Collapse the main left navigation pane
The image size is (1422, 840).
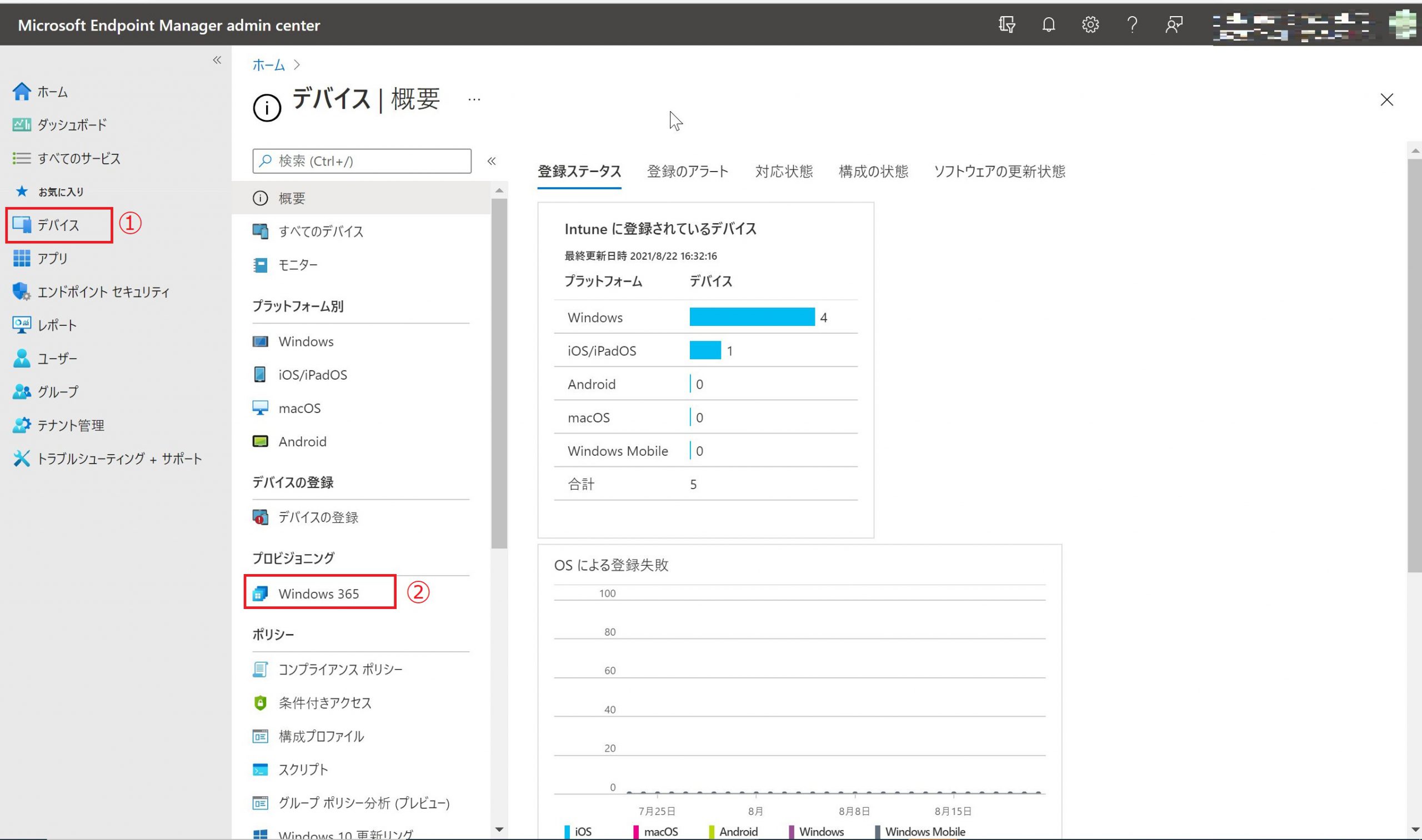click(217, 60)
